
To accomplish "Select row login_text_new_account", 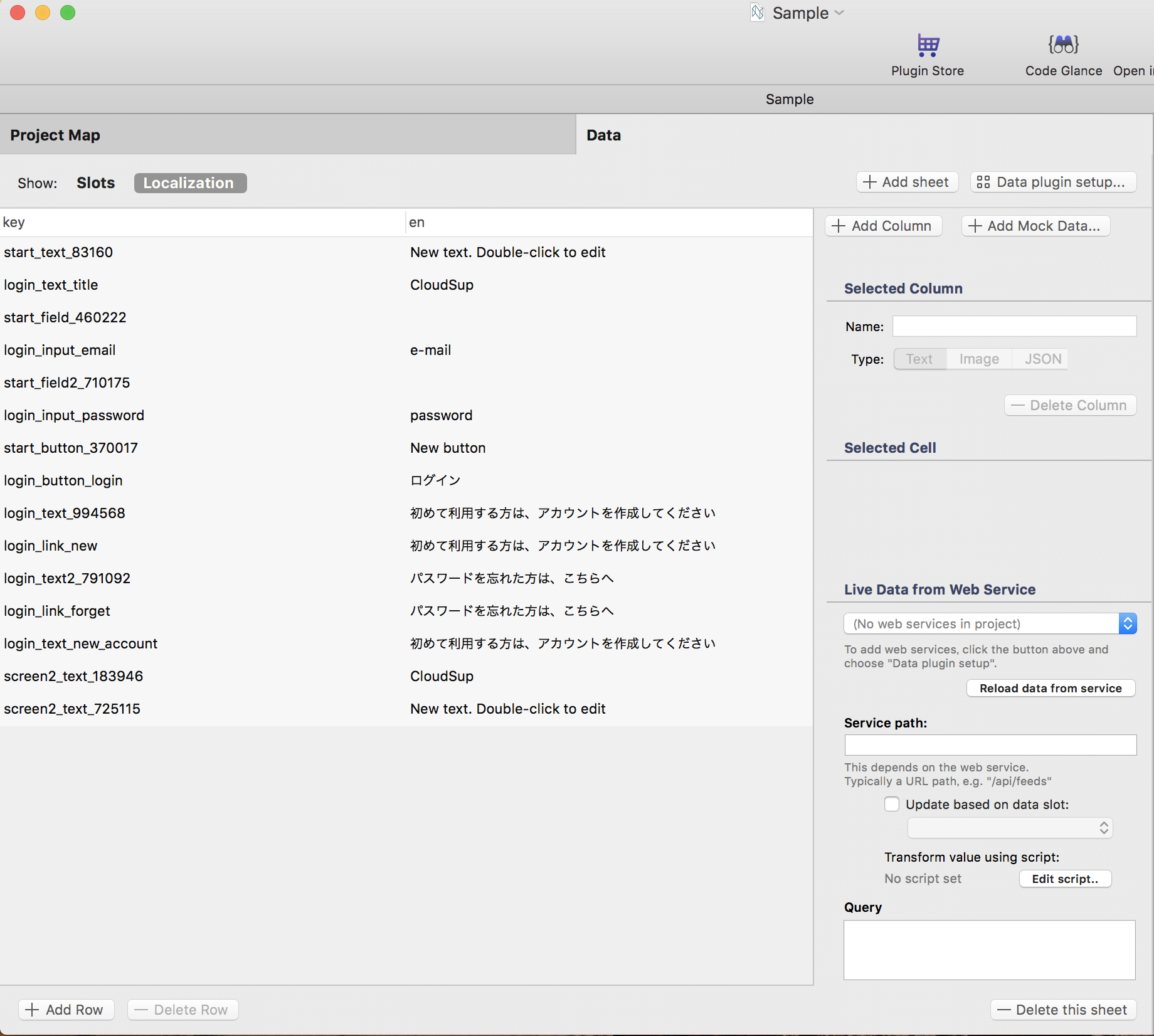I will pos(406,643).
